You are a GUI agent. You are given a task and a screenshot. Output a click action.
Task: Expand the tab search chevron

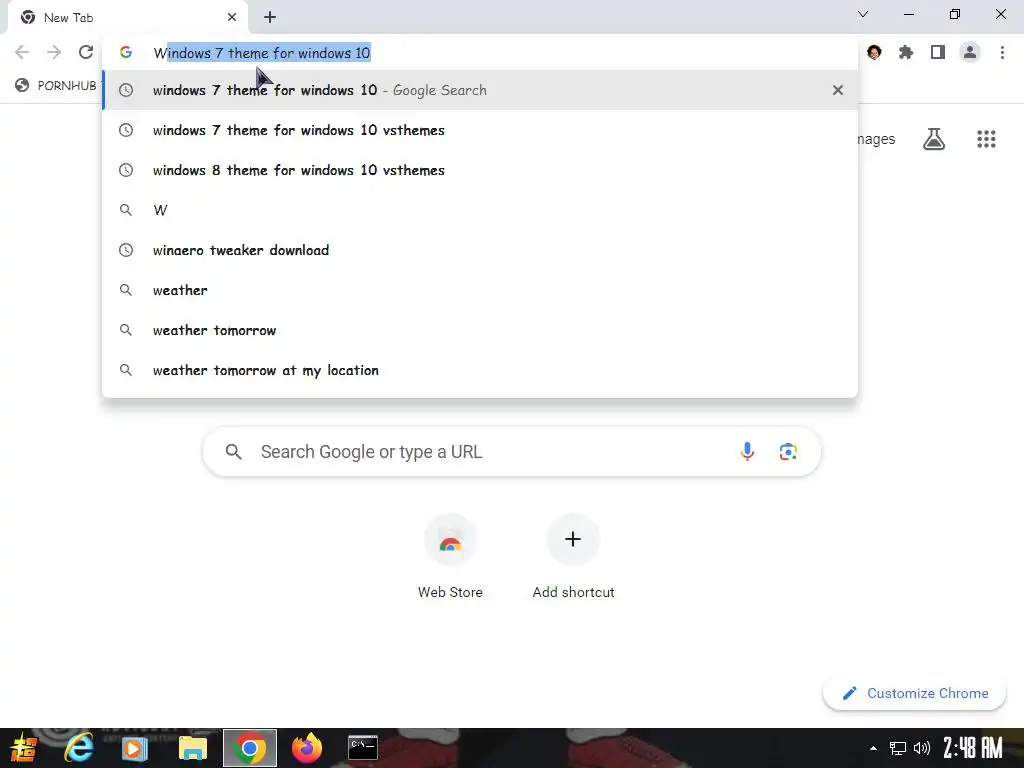[x=863, y=14]
